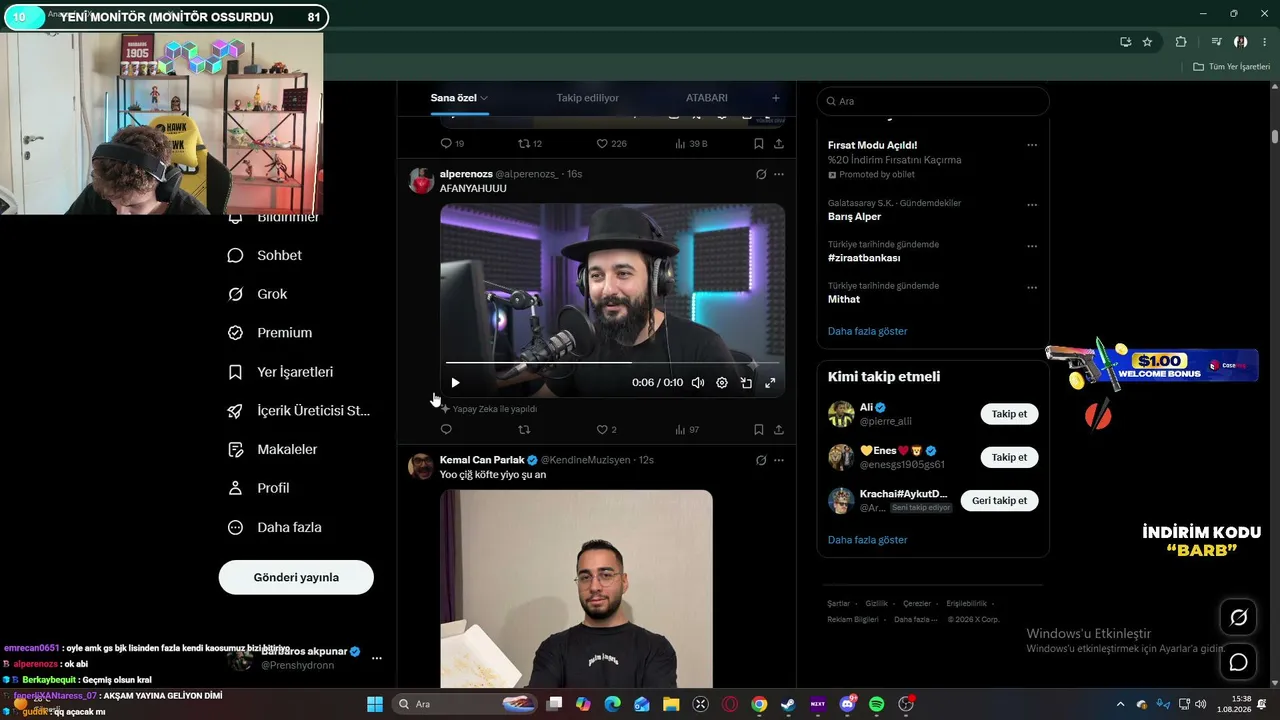The image size is (1280, 720).
Task: Follow Enes with Takip et
Action: coord(1009,457)
